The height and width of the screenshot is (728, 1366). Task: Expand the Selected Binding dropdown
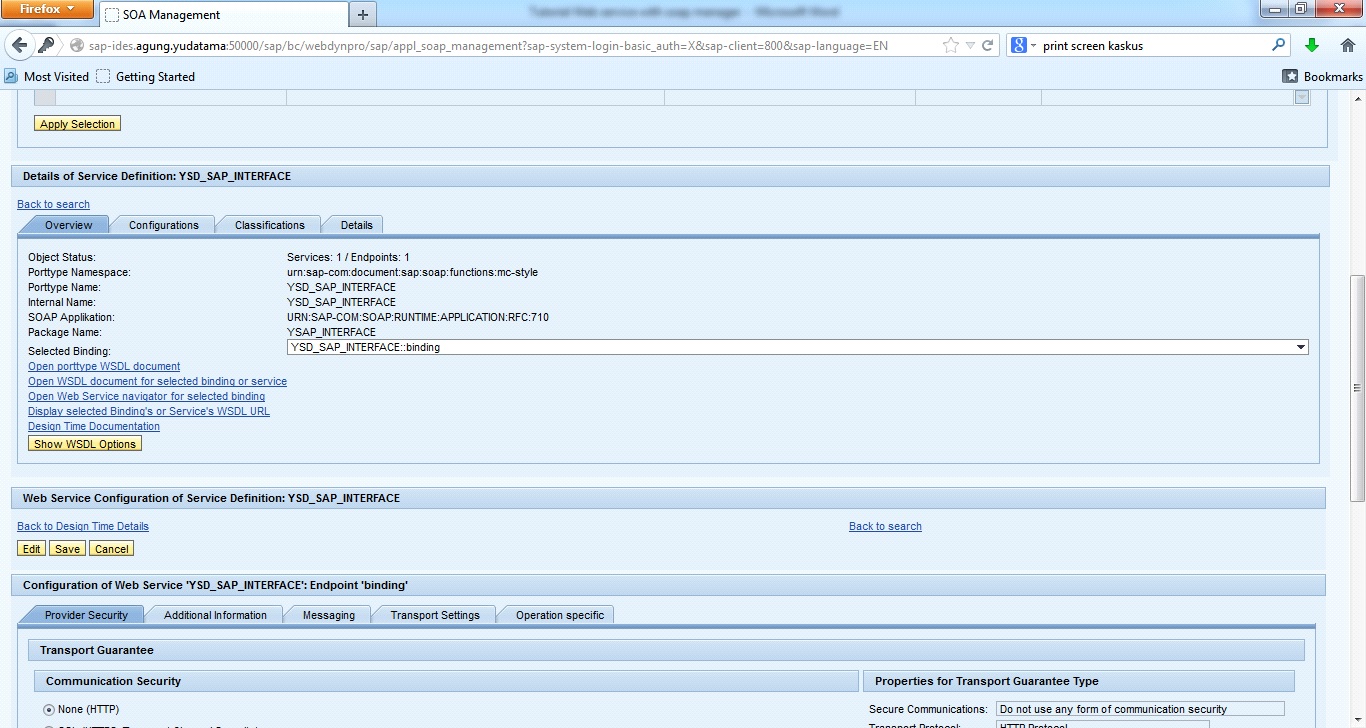point(1300,347)
